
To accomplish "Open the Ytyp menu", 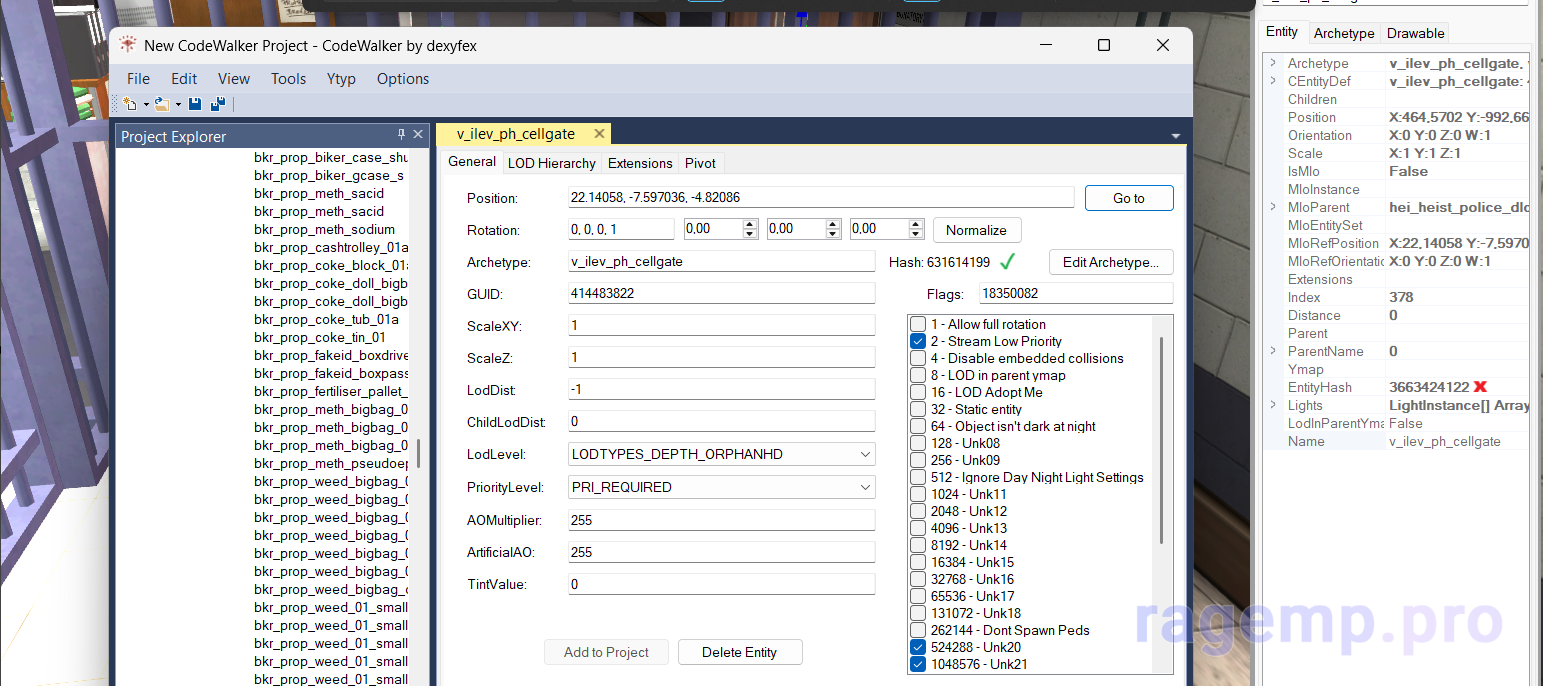I will tap(341, 79).
